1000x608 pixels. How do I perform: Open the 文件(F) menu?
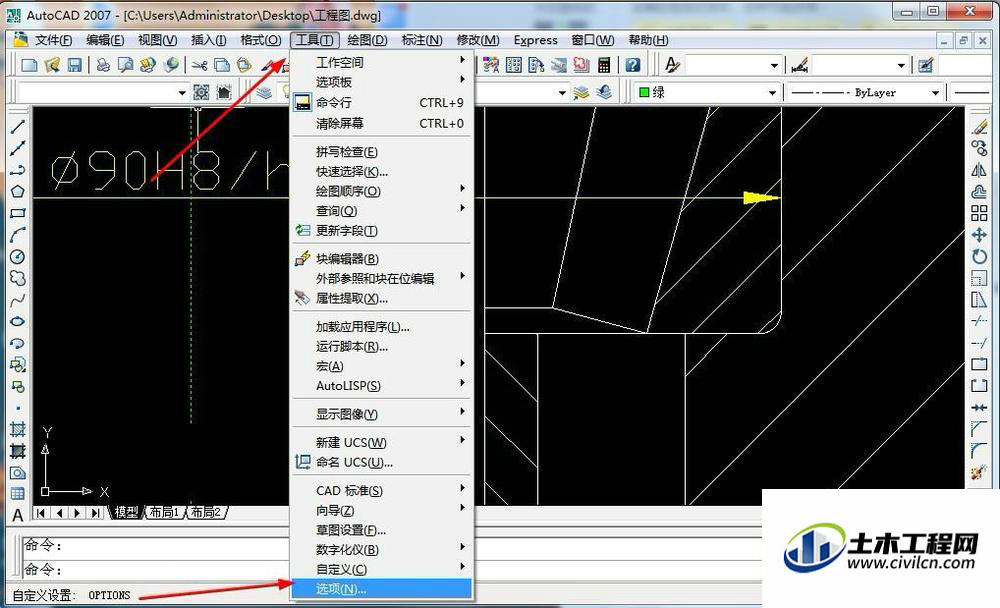pyautogui.click(x=53, y=40)
